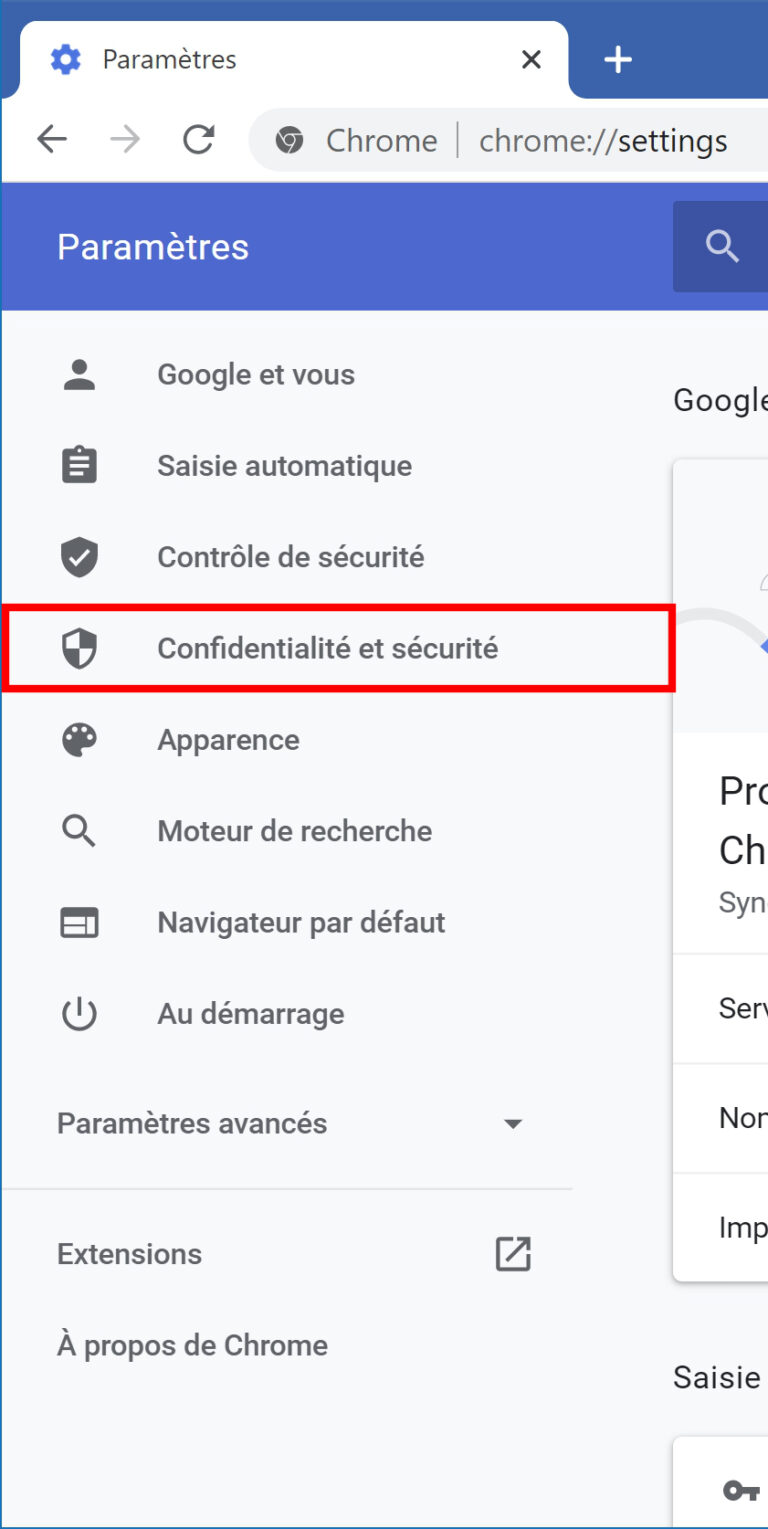Open the Apparence settings section
This screenshot has width=768, height=1529.
click(x=228, y=740)
